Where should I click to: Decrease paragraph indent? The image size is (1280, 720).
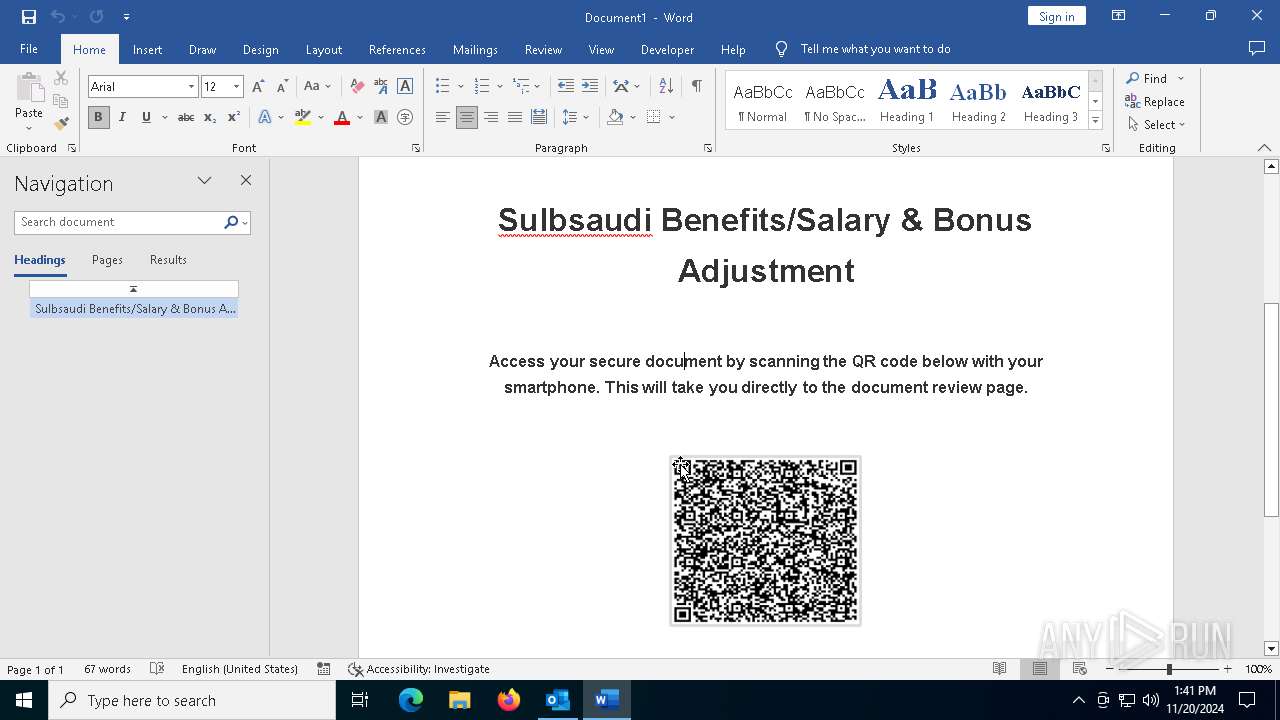pos(566,87)
